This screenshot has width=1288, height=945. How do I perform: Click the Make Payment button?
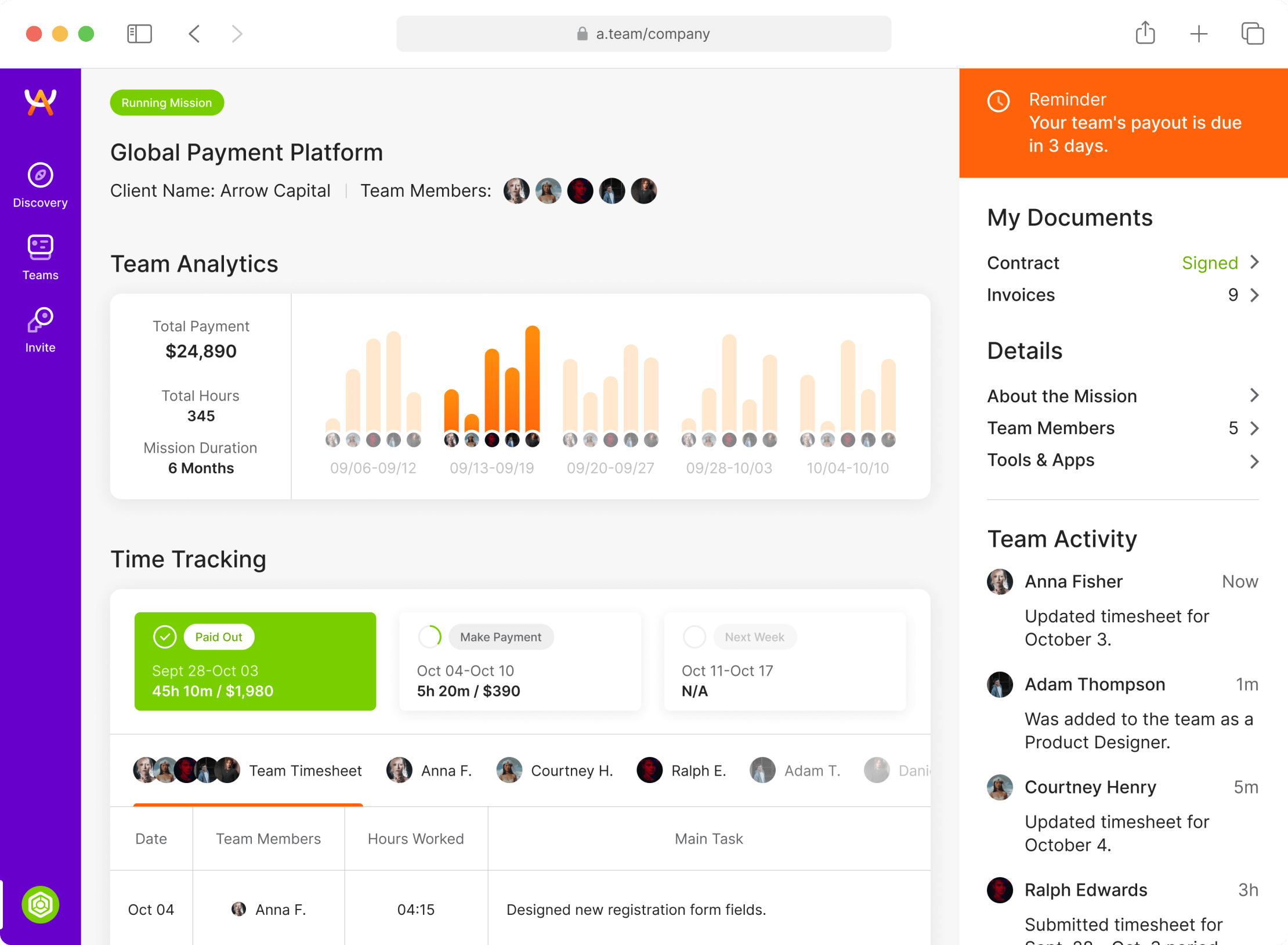click(x=501, y=637)
